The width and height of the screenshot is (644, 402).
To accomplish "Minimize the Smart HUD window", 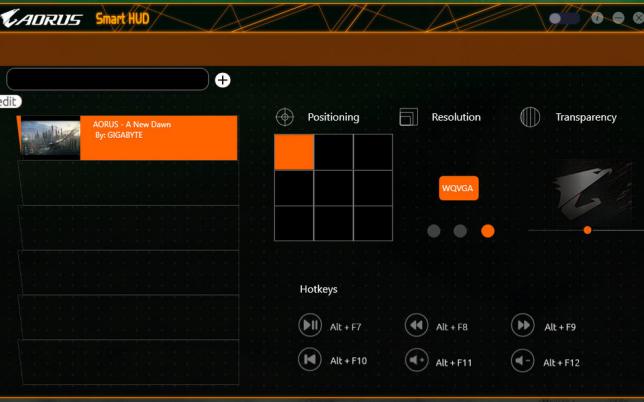I will (618, 18).
